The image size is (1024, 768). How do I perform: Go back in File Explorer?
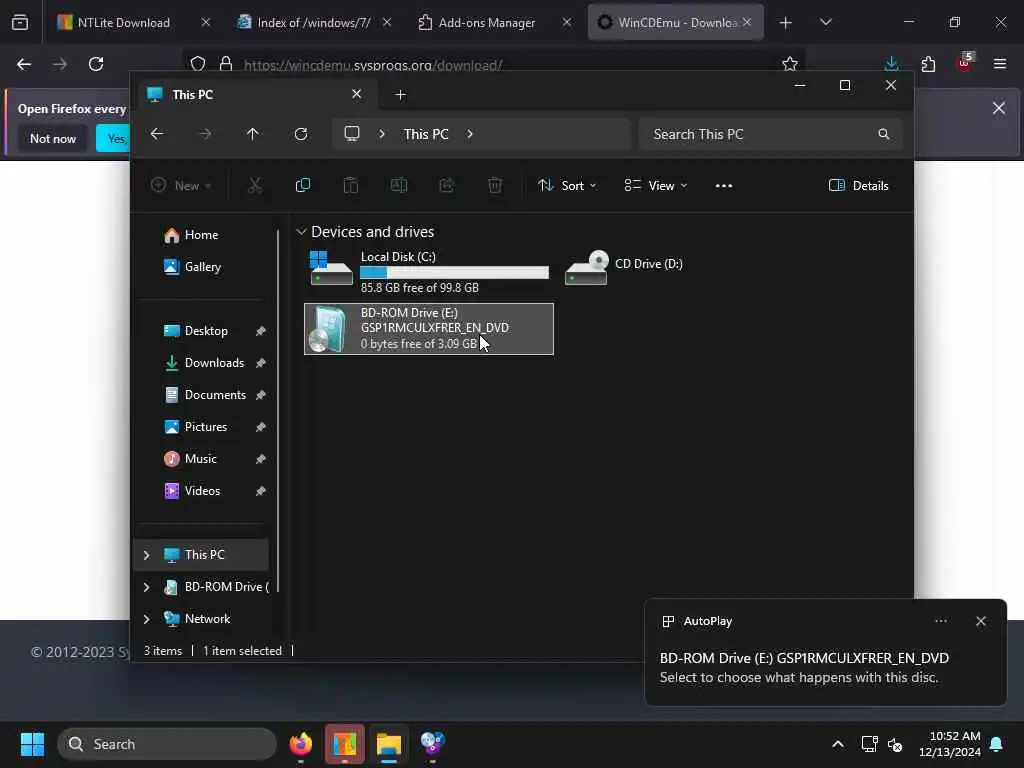157,134
